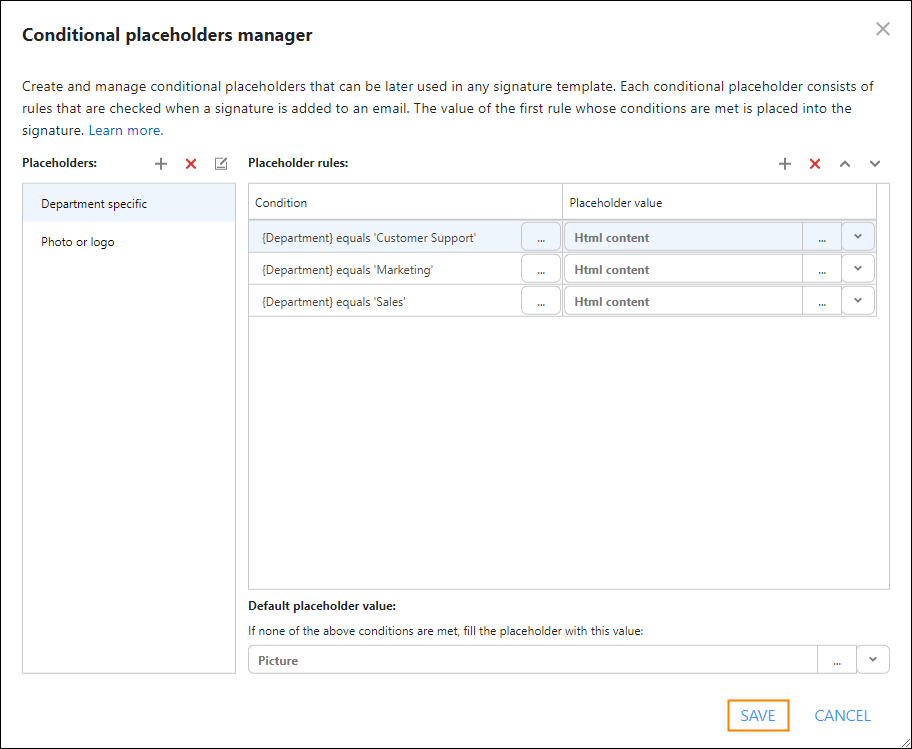Remove the selected rule using the red X
The image size is (912, 749).
[815, 163]
